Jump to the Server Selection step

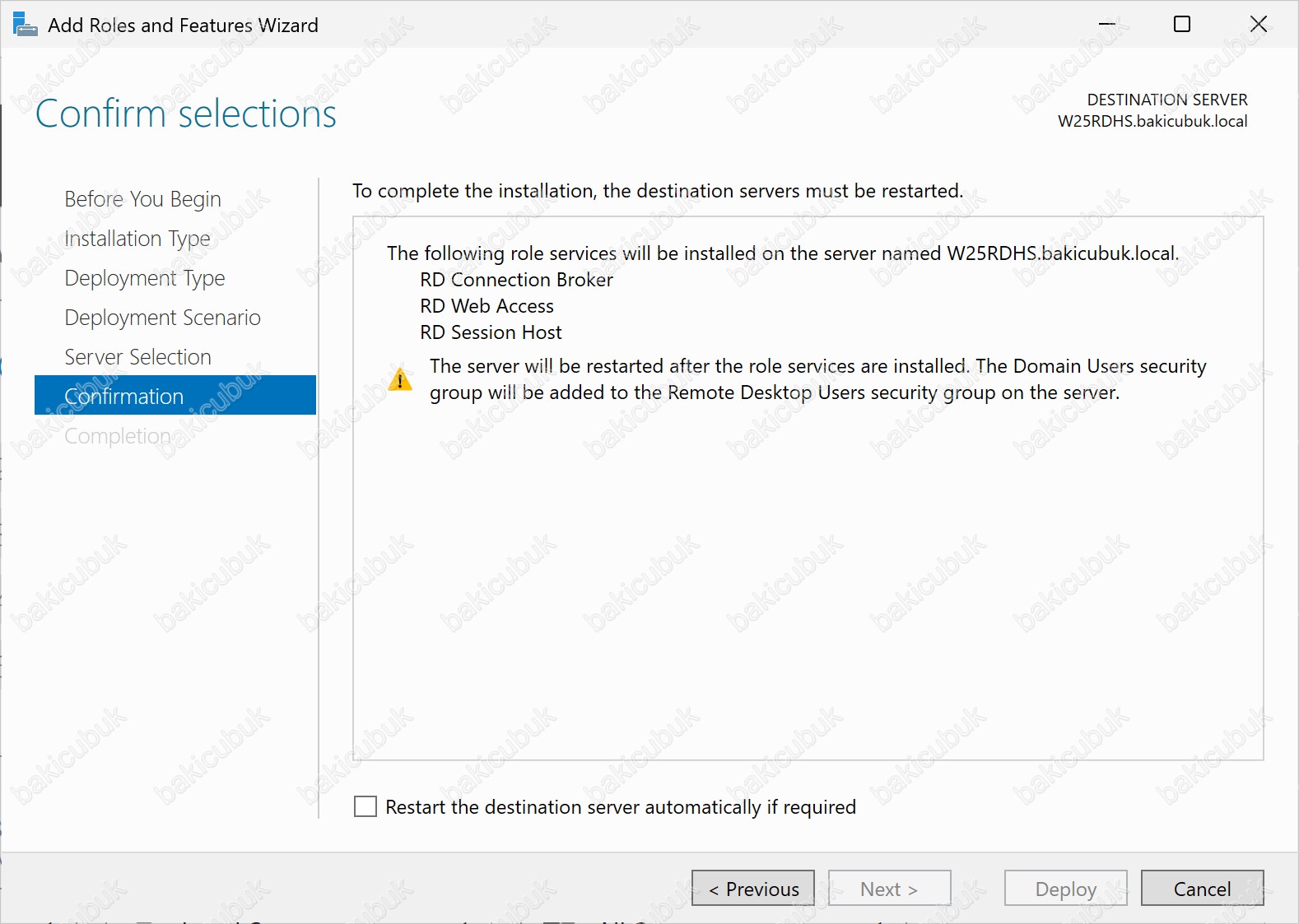(x=137, y=357)
